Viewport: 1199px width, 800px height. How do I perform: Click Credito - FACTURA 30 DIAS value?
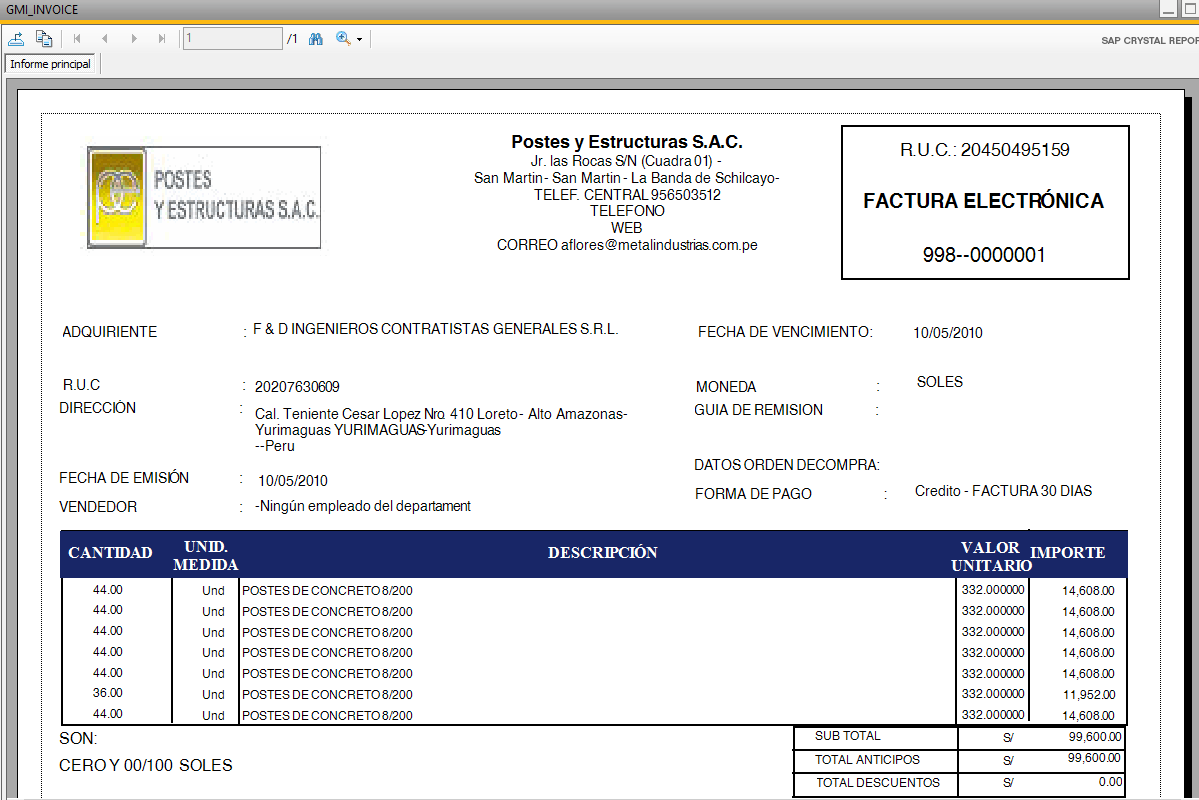click(1003, 491)
